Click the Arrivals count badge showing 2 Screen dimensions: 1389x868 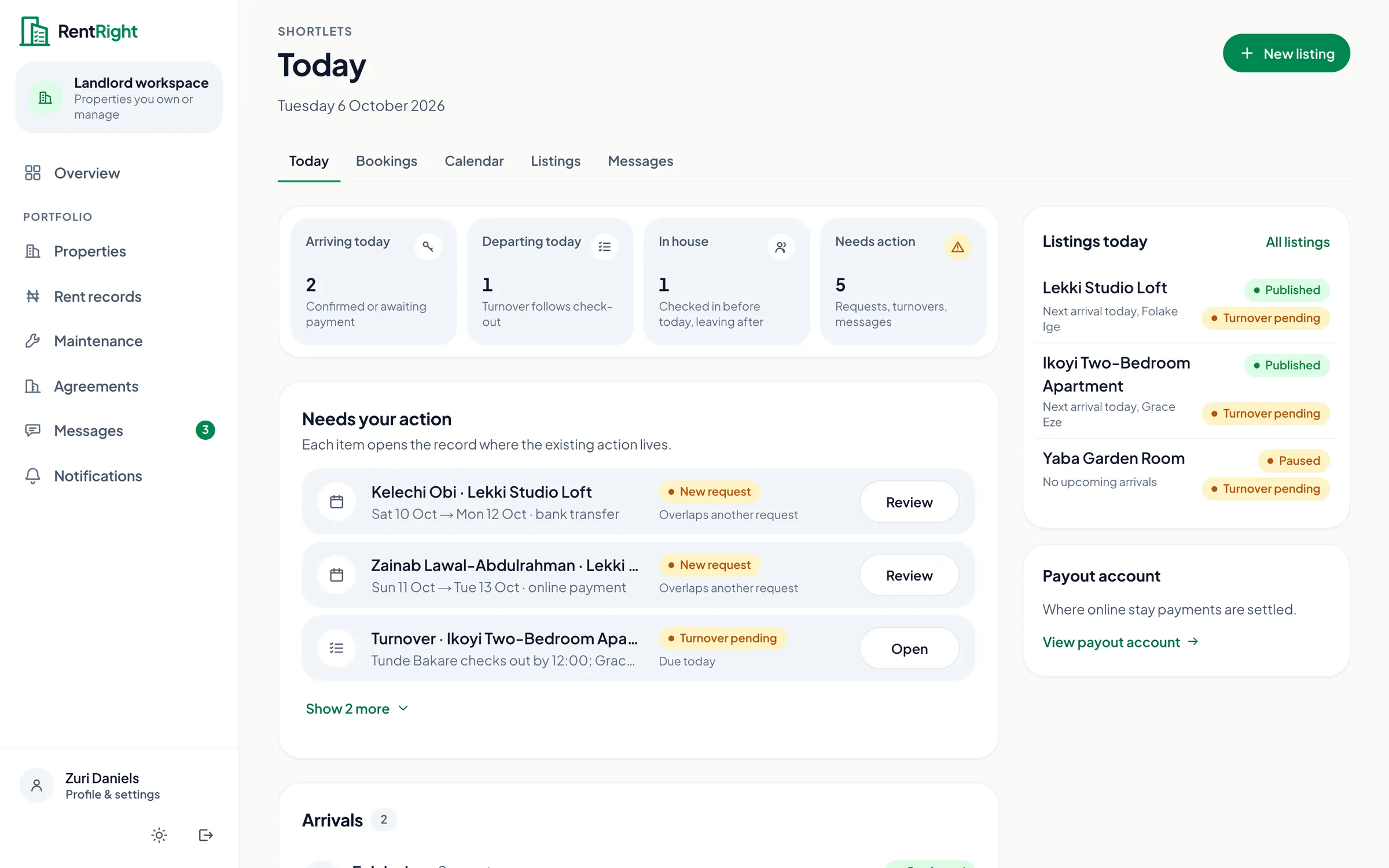(x=383, y=819)
